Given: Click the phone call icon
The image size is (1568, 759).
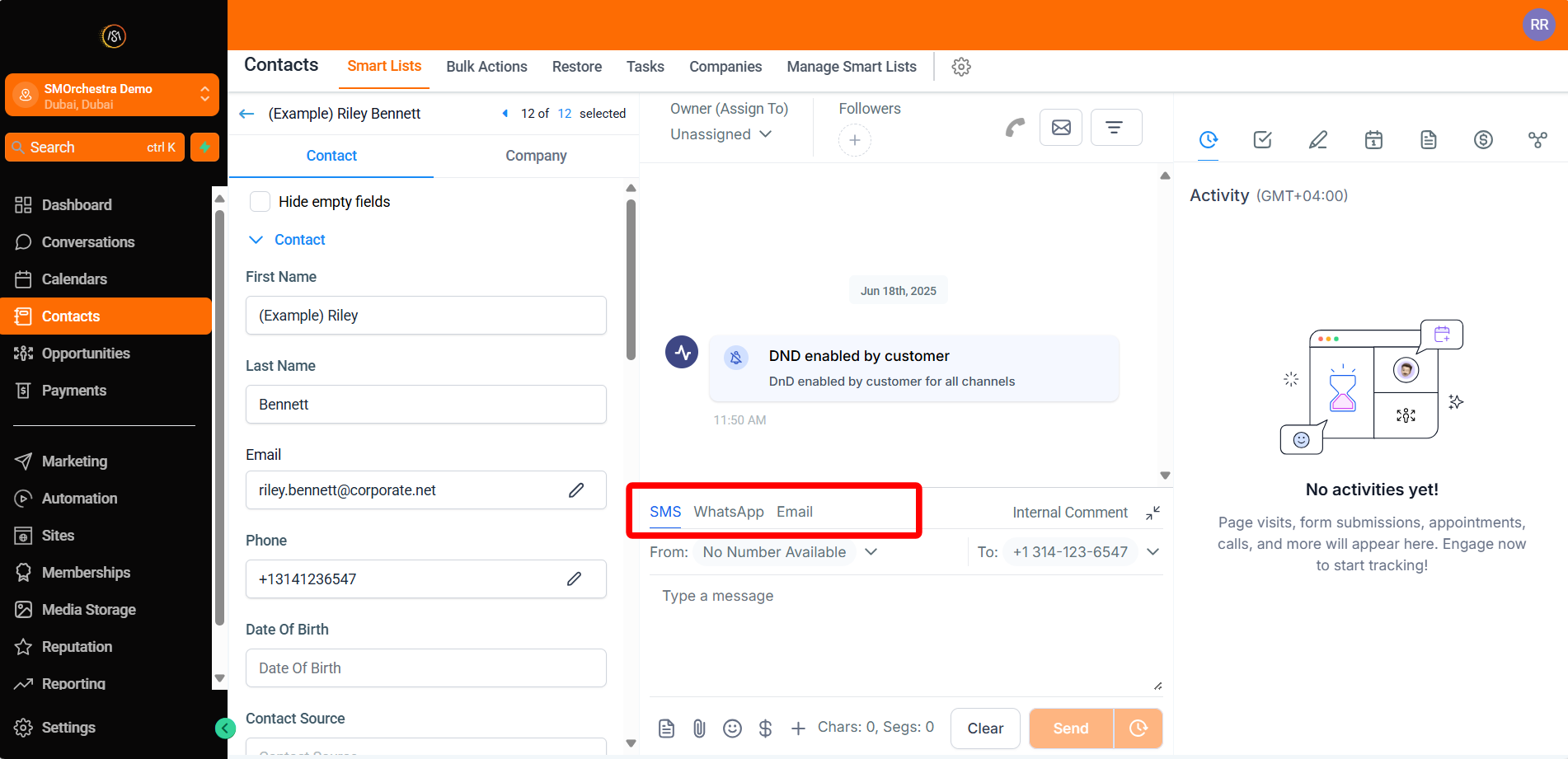Looking at the screenshot, I should (1015, 128).
